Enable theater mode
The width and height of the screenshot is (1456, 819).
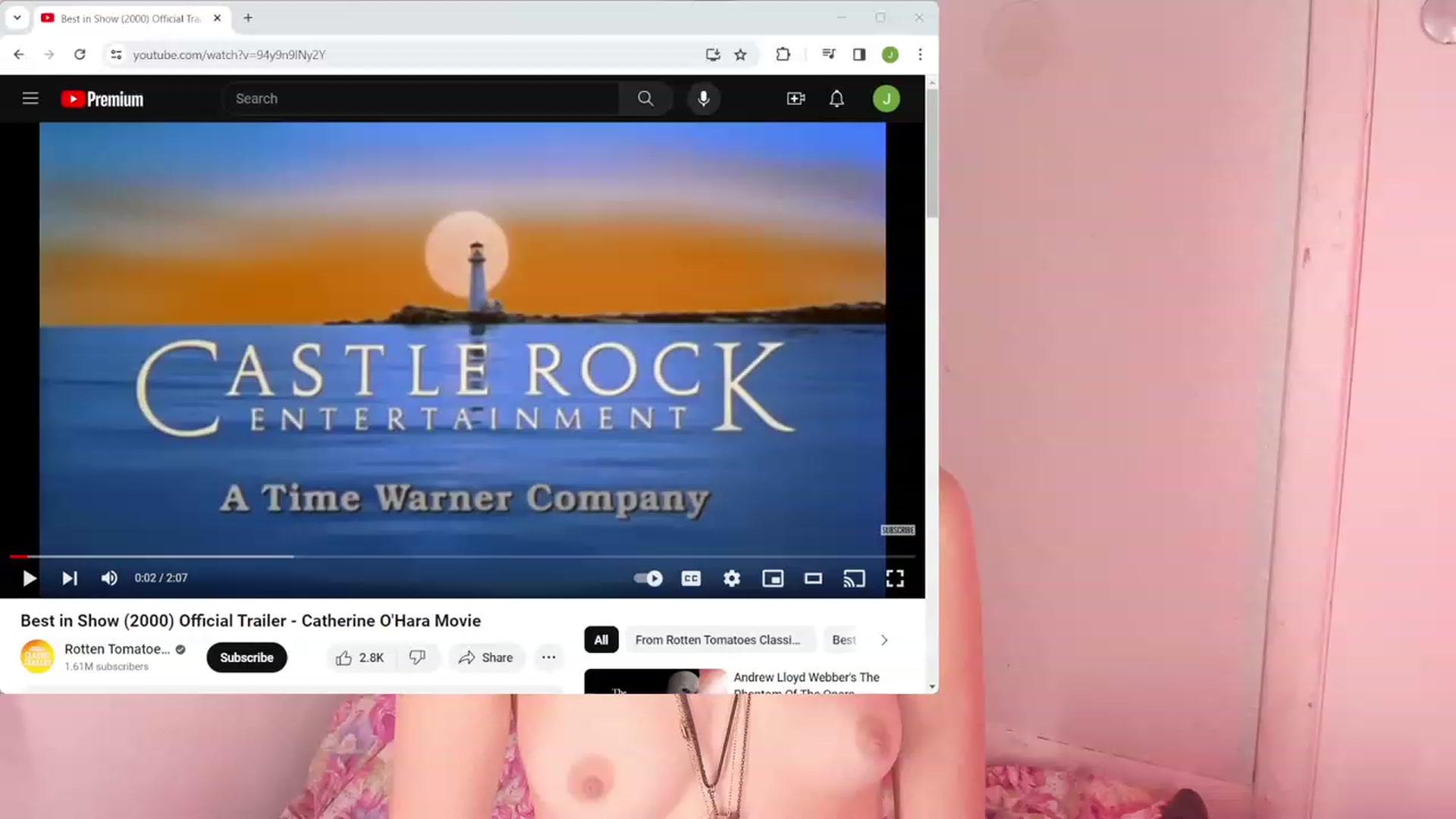(813, 579)
